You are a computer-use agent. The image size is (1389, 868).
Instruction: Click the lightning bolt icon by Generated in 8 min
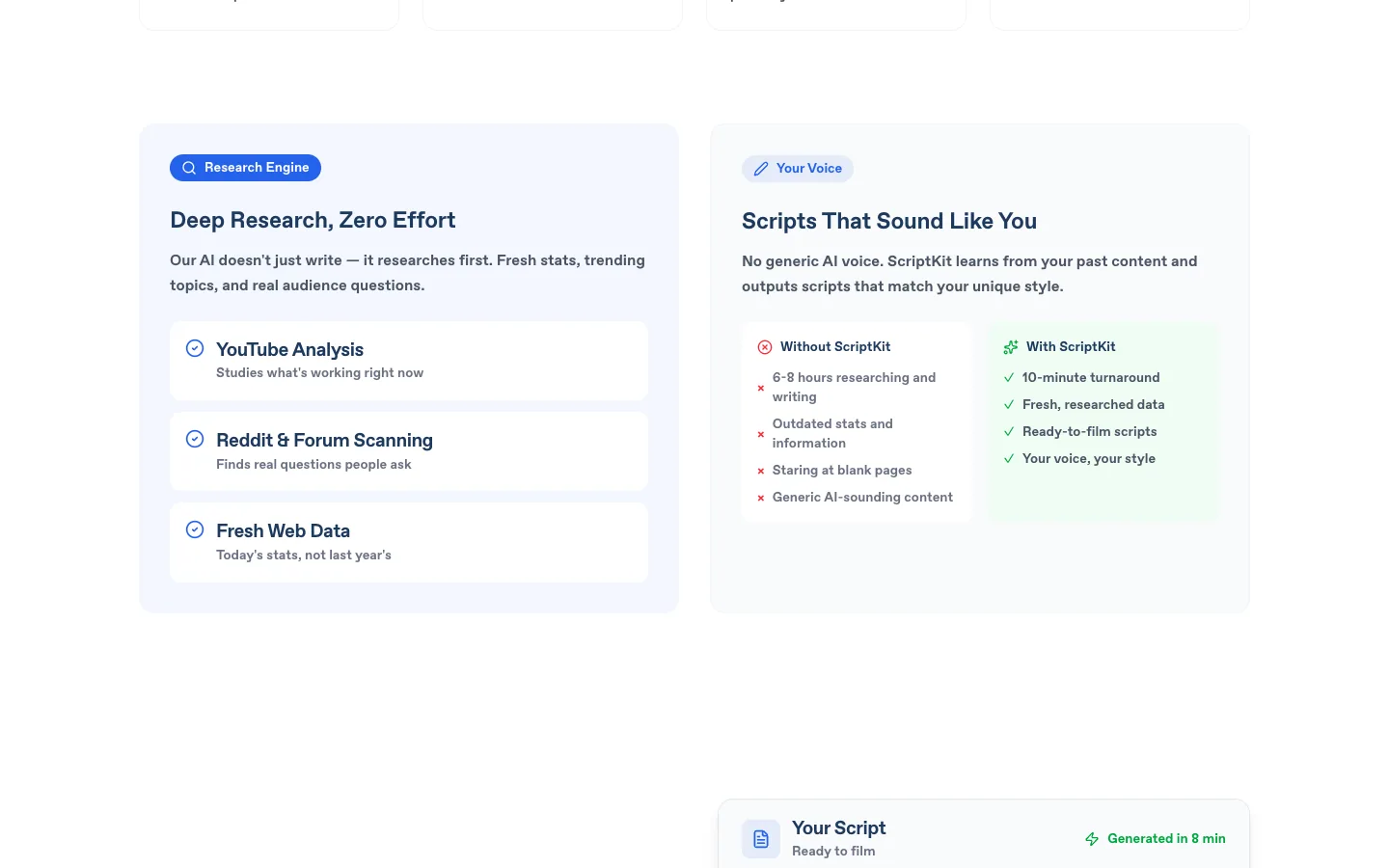(1092, 839)
